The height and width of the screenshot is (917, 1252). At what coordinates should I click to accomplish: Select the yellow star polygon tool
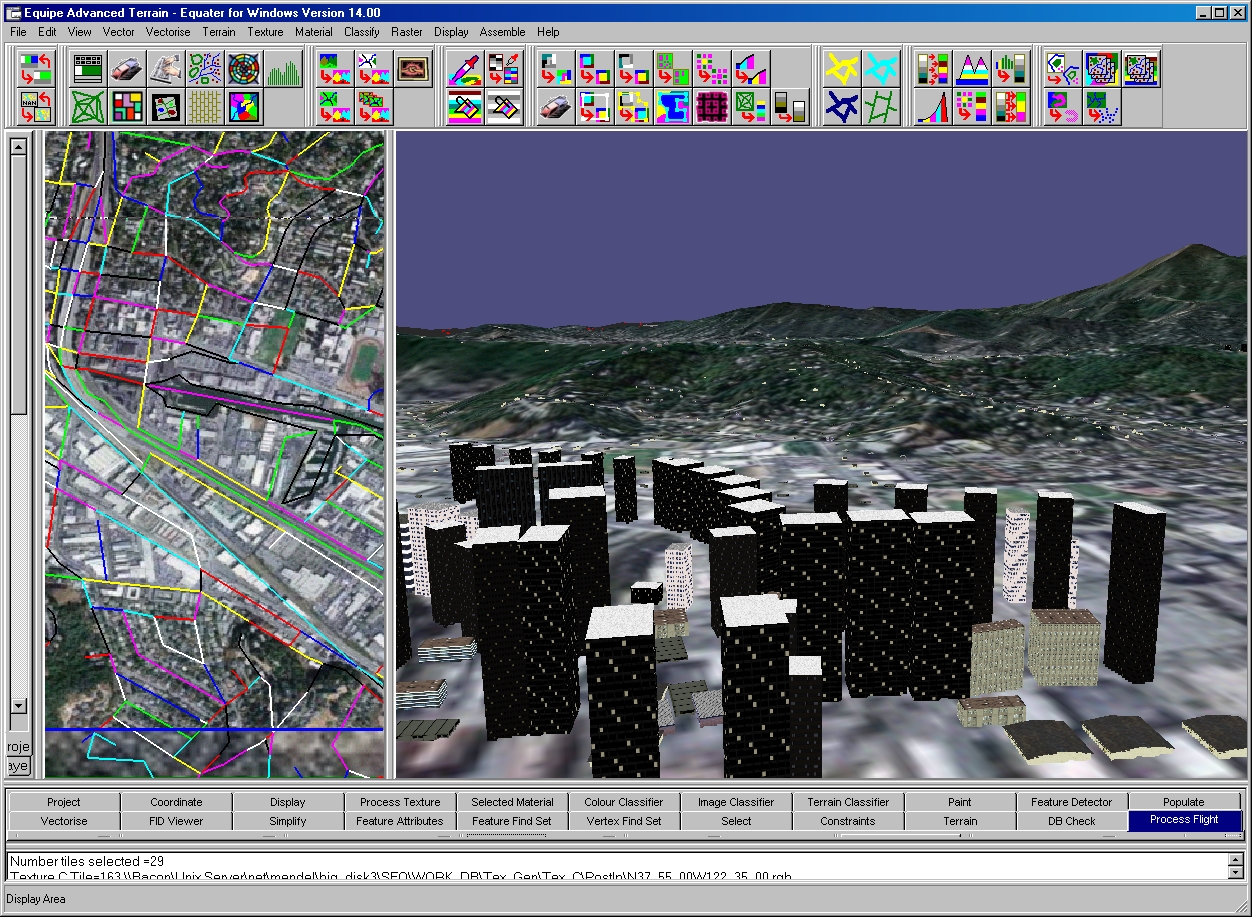tap(842, 69)
